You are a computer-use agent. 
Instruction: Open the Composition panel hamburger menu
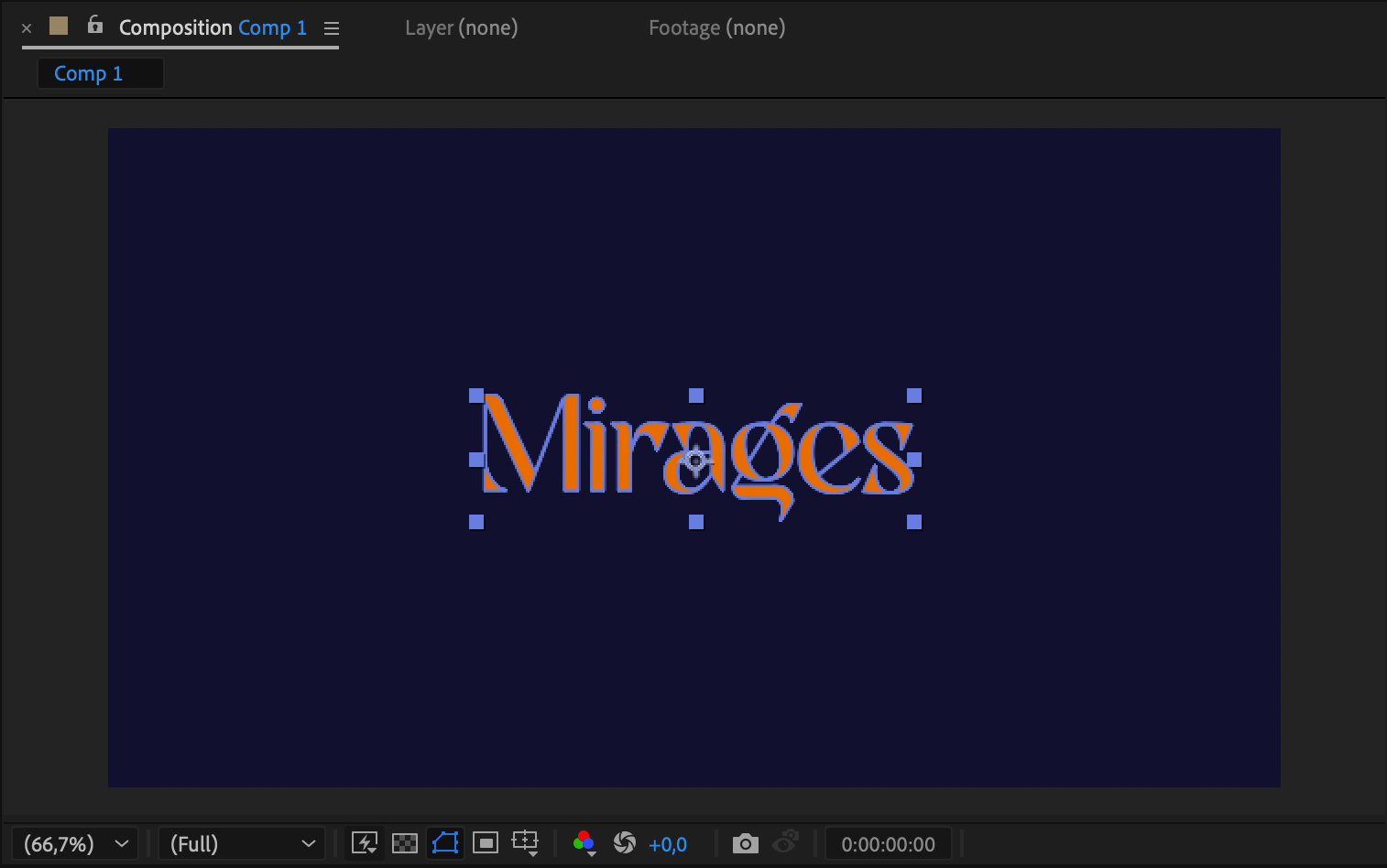coord(332,28)
